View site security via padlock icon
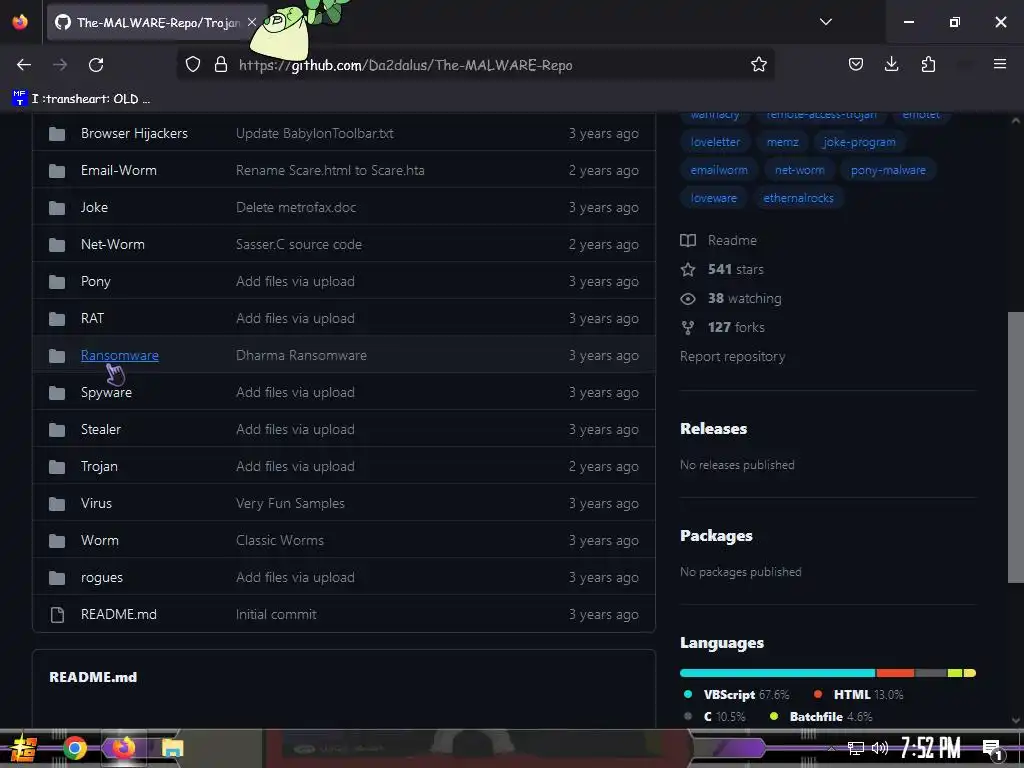The width and height of the screenshot is (1024, 768). click(x=221, y=65)
